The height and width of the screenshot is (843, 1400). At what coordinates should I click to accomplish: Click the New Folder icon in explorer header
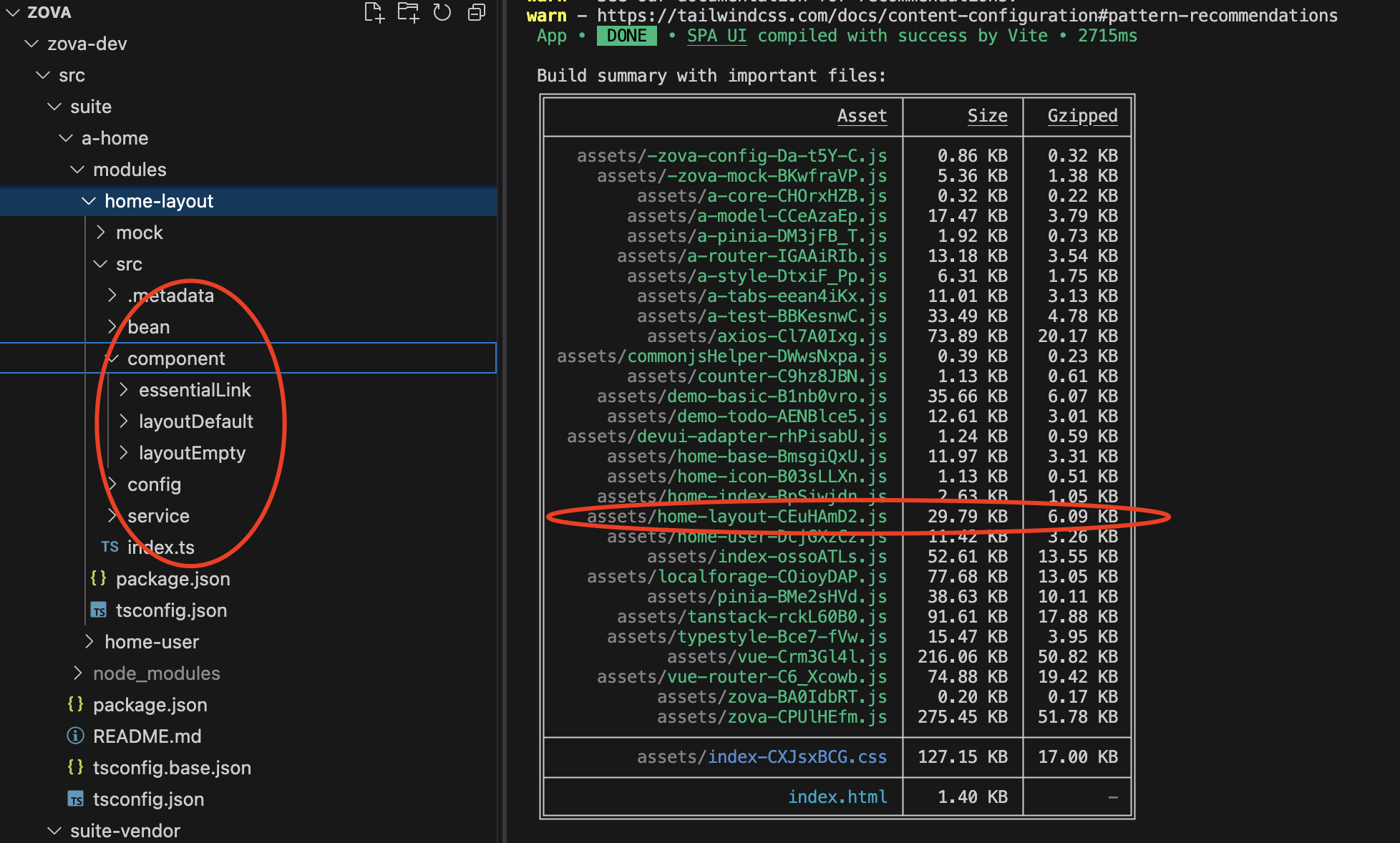408,12
